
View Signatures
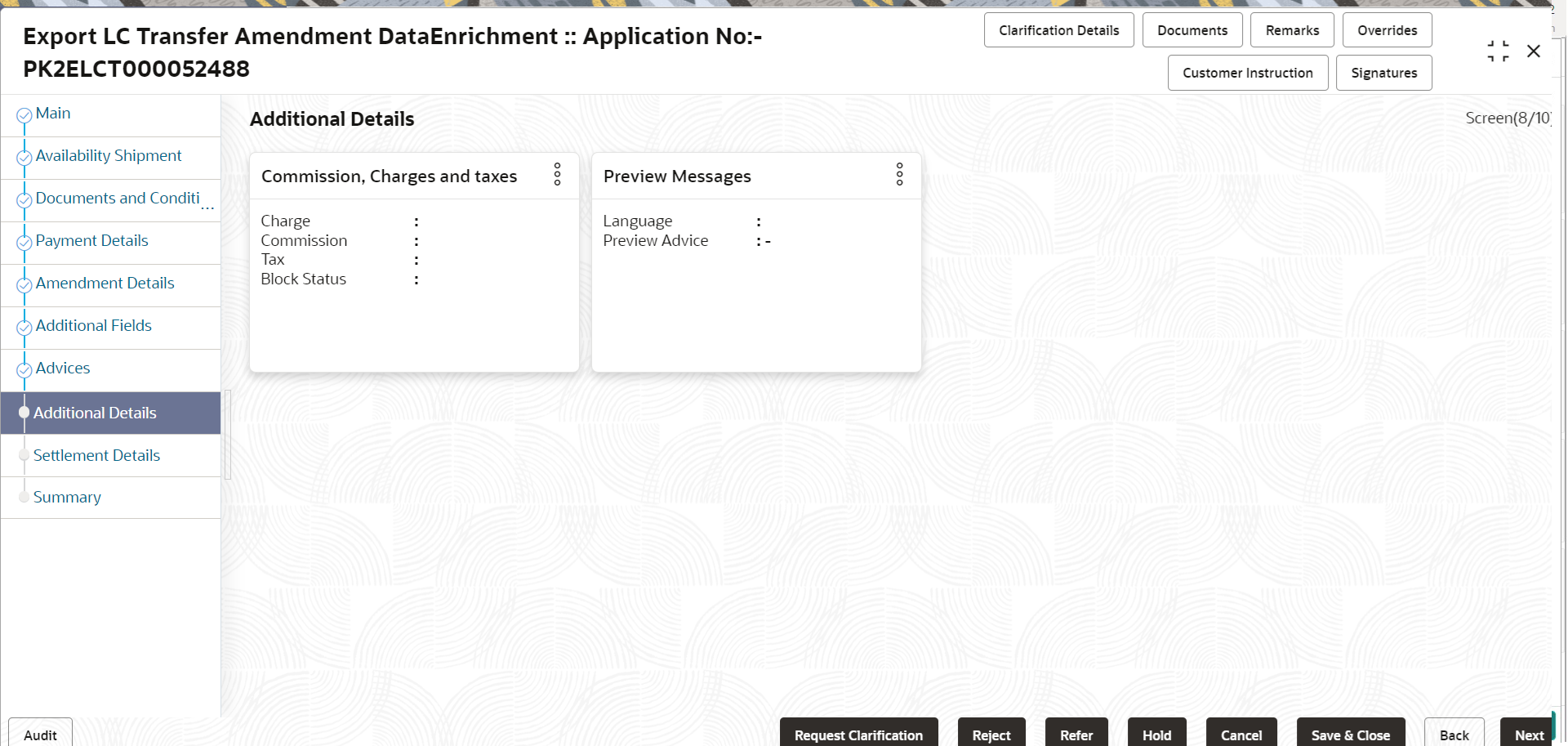(1383, 73)
